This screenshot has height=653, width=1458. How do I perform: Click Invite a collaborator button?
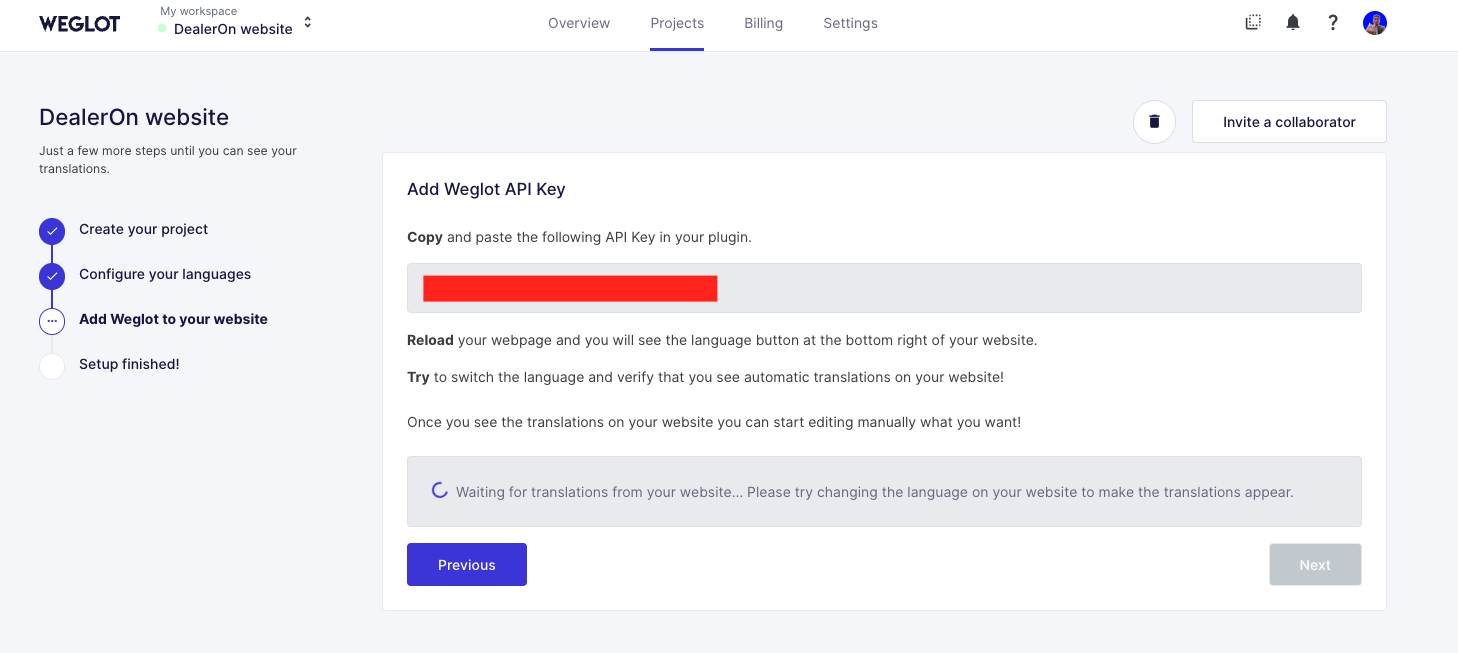tap(1289, 122)
